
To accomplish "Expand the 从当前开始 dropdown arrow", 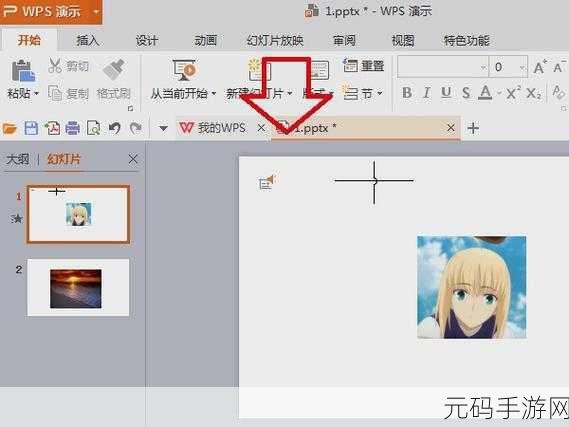I will (214, 94).
